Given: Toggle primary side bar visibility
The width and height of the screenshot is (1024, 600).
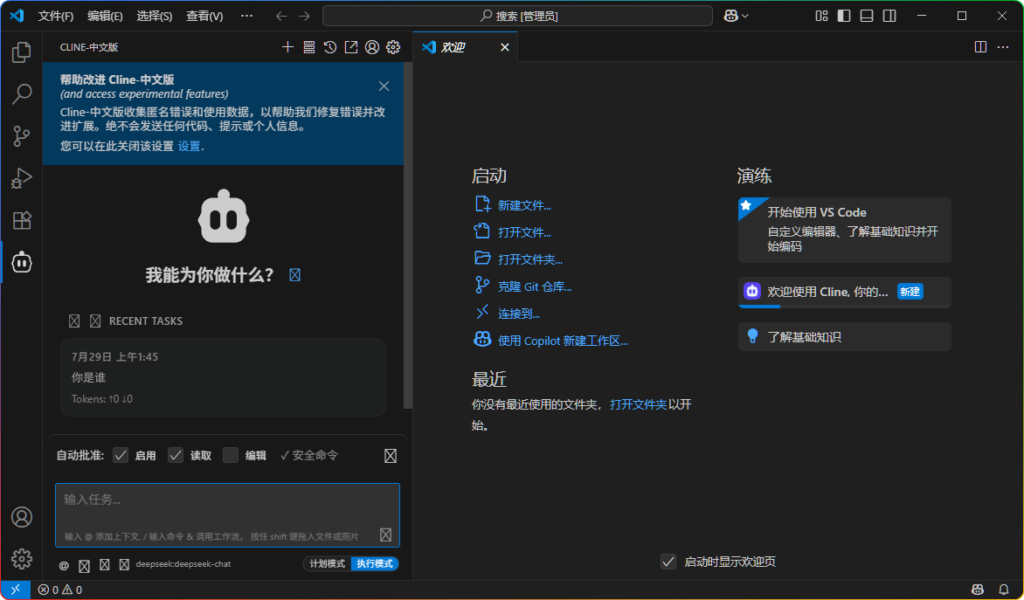Looking at the screenshot, I should (x=844, y=16).
